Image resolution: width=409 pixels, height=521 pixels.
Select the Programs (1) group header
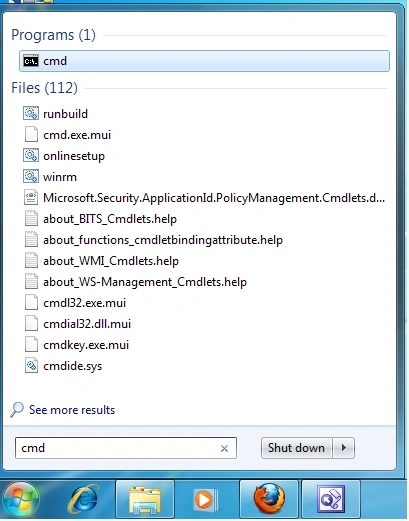click(x=53, y=35)
